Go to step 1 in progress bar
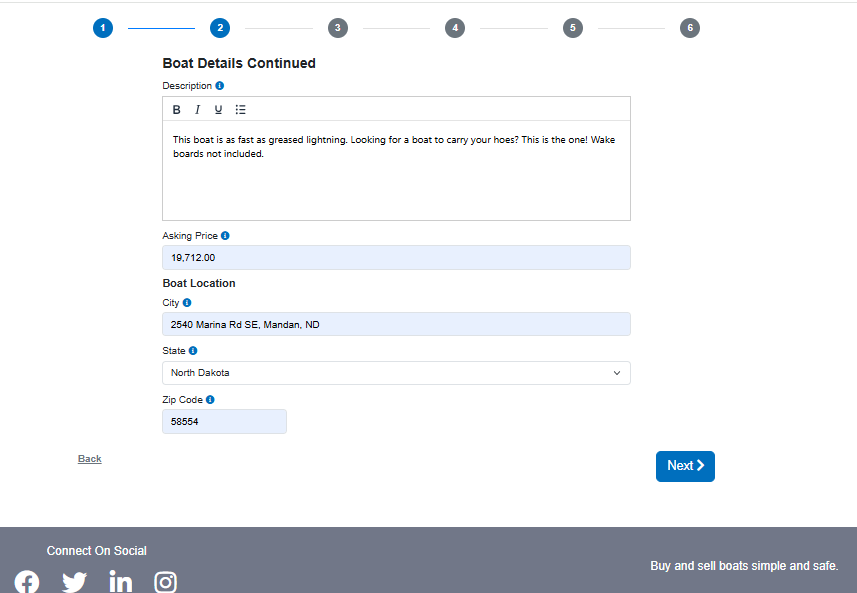This screenshot has height=593, width=857. tap(103, 28)
